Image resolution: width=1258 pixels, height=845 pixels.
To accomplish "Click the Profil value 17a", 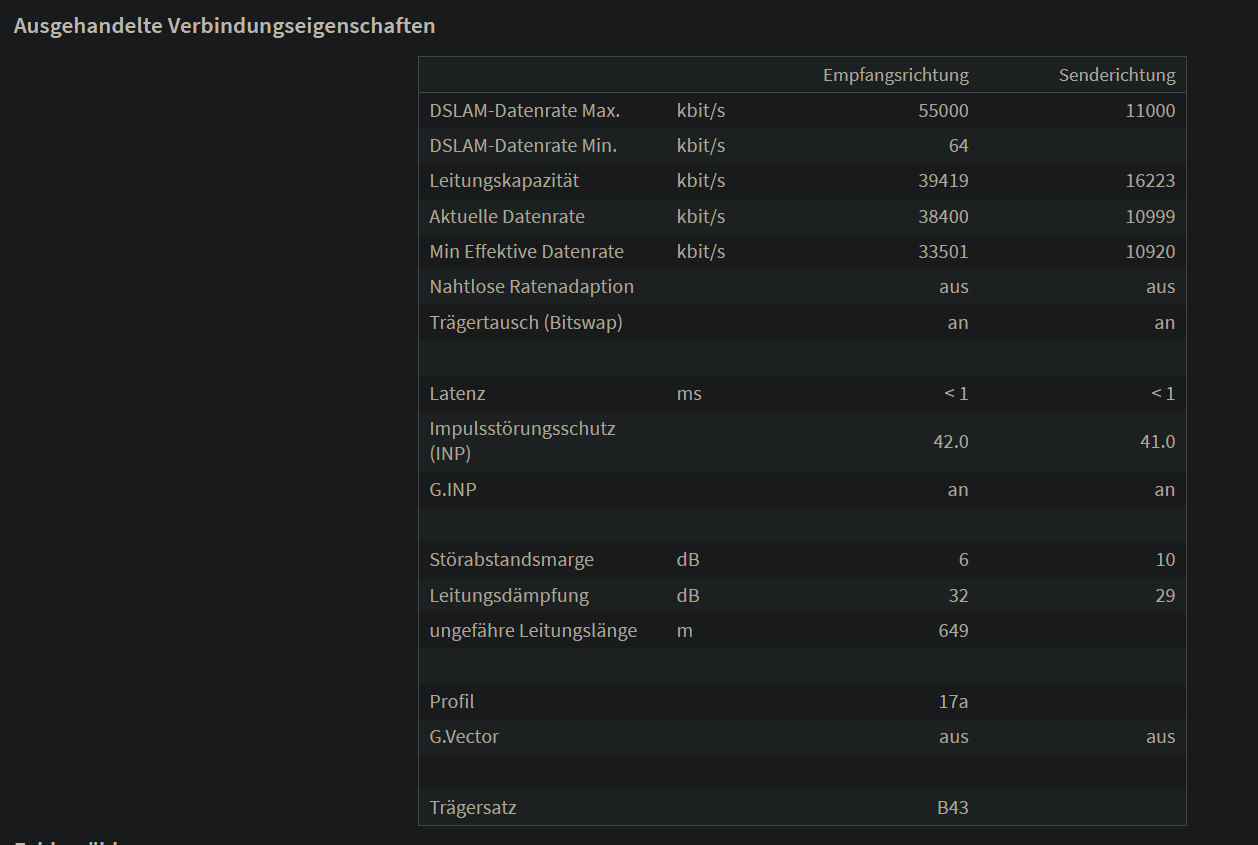I will 953,701.
